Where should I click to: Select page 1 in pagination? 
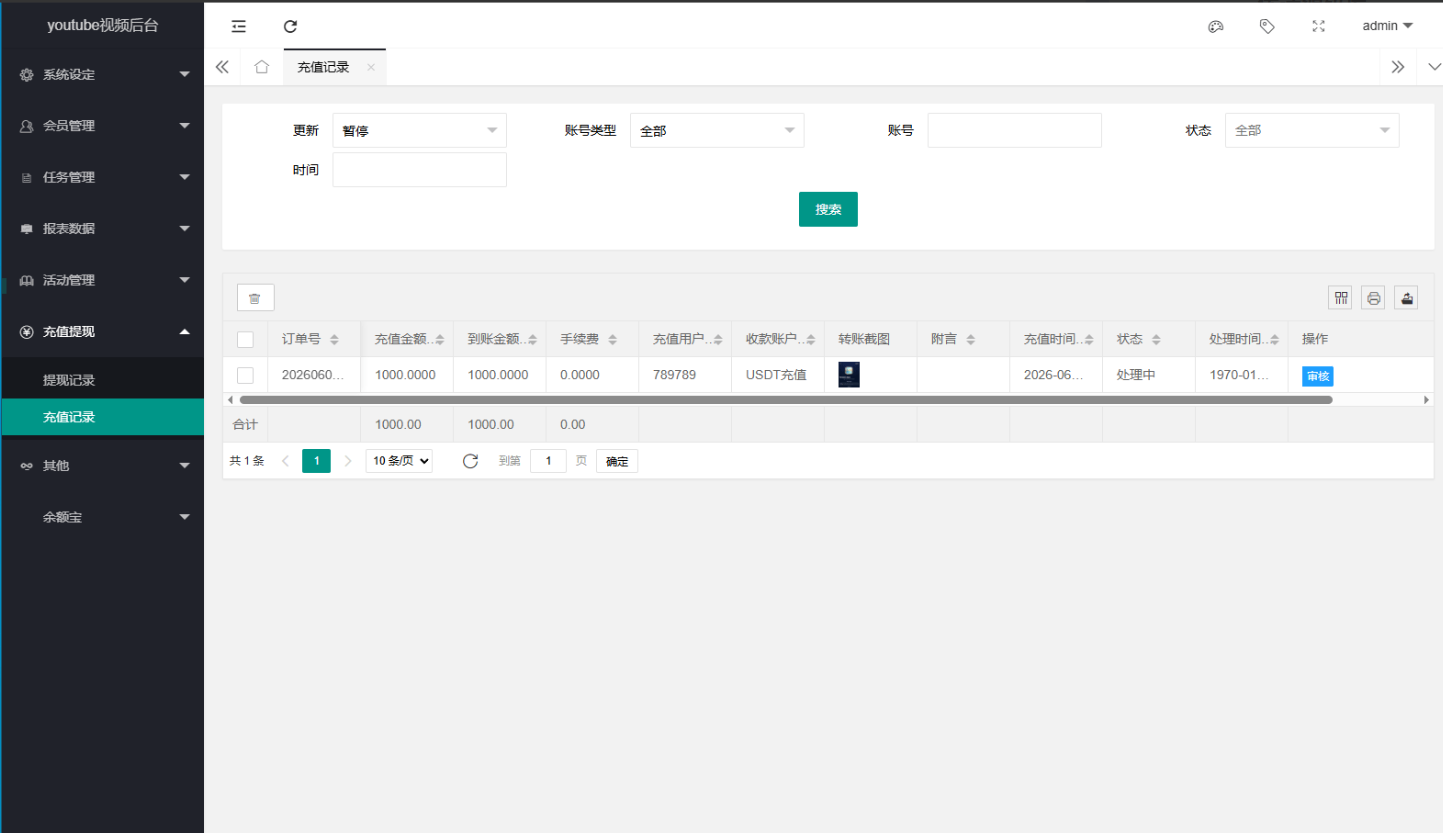[x=316, y=461]
